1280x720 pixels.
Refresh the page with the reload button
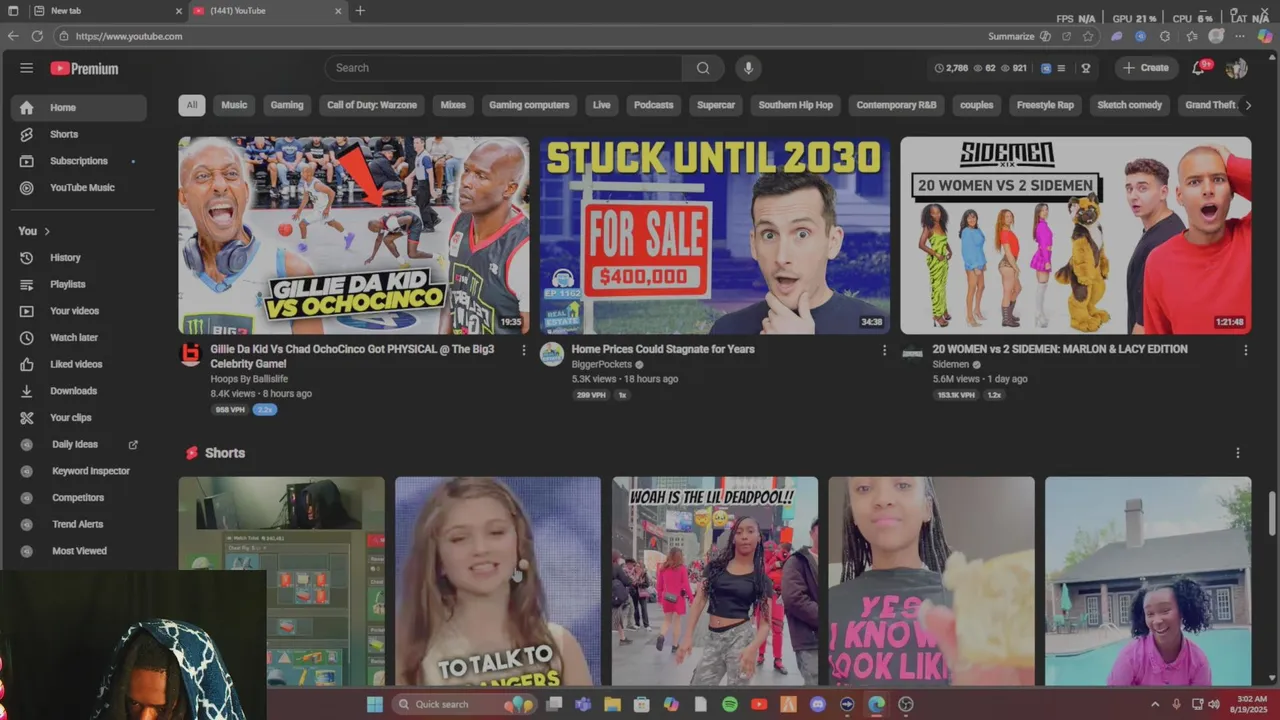pyautogui.click(x=37, y=36)
